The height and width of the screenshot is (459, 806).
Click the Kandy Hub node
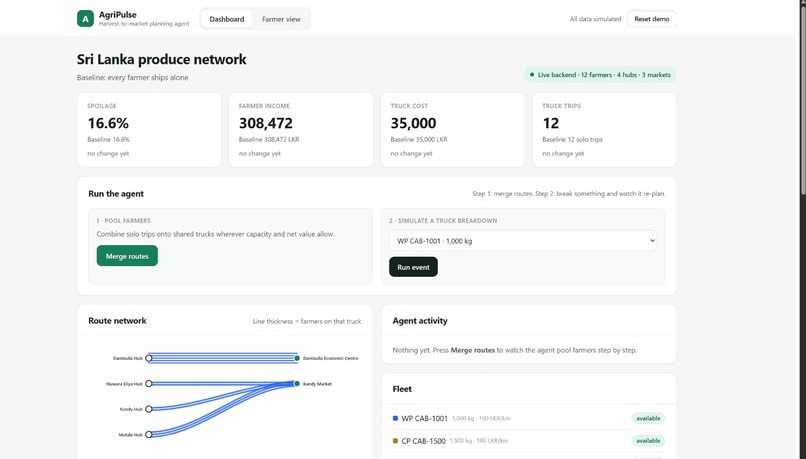click(149, 409)
